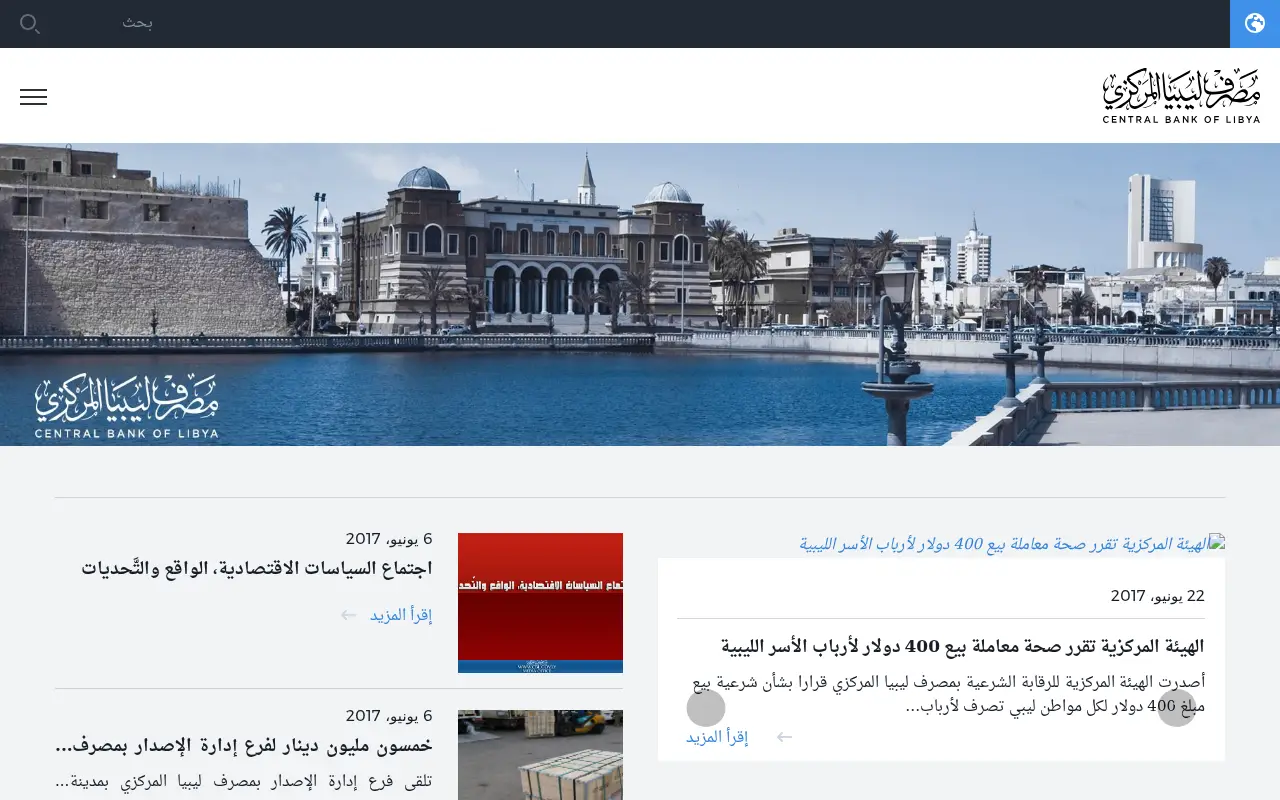Click the 6 يونيو، 2017 date above economic policies headline
The width and height of the screenshot is (1280, 800).
pyautogui.click(x=389, y=539)
